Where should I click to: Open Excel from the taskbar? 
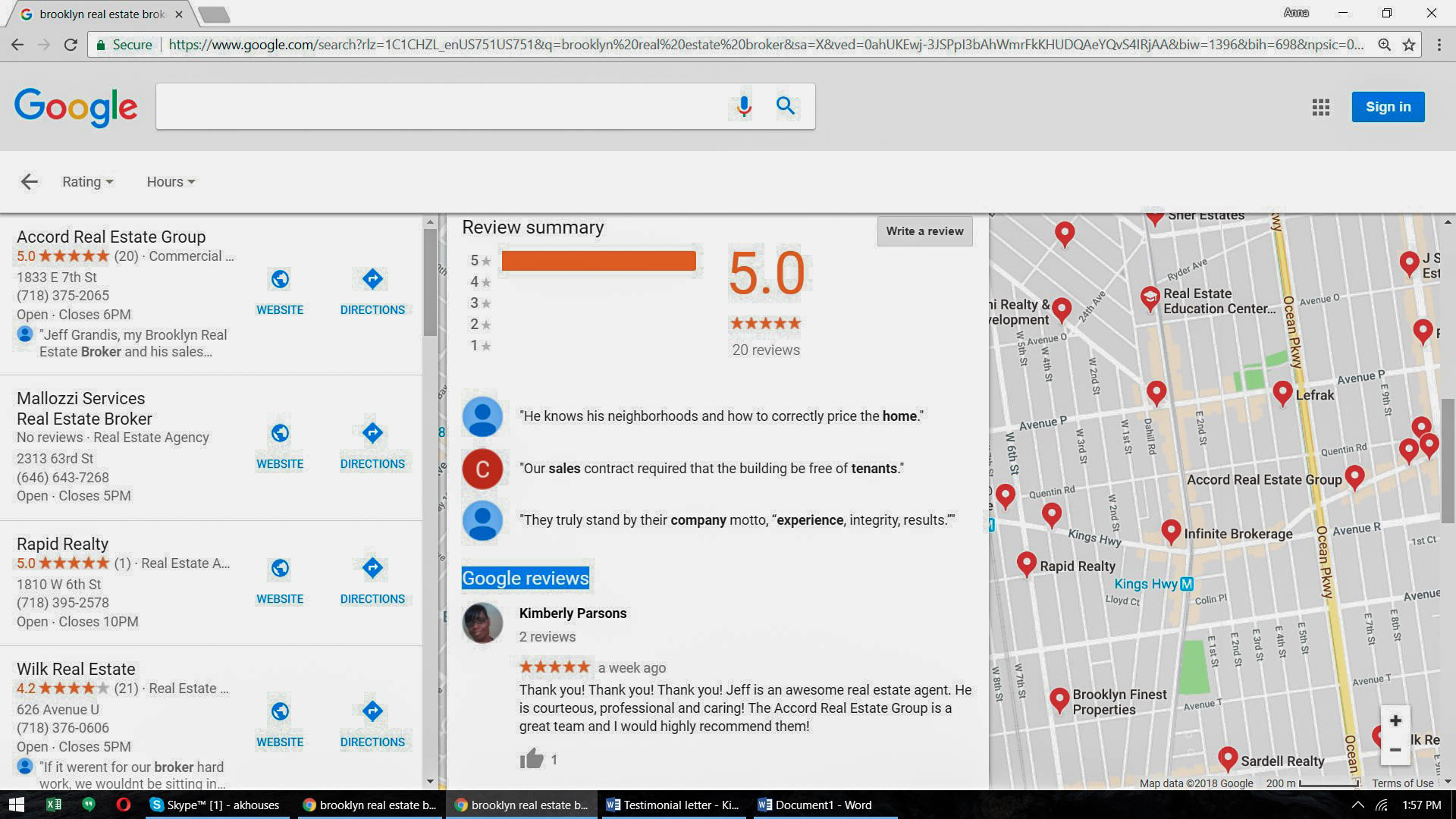click(53, 805)
